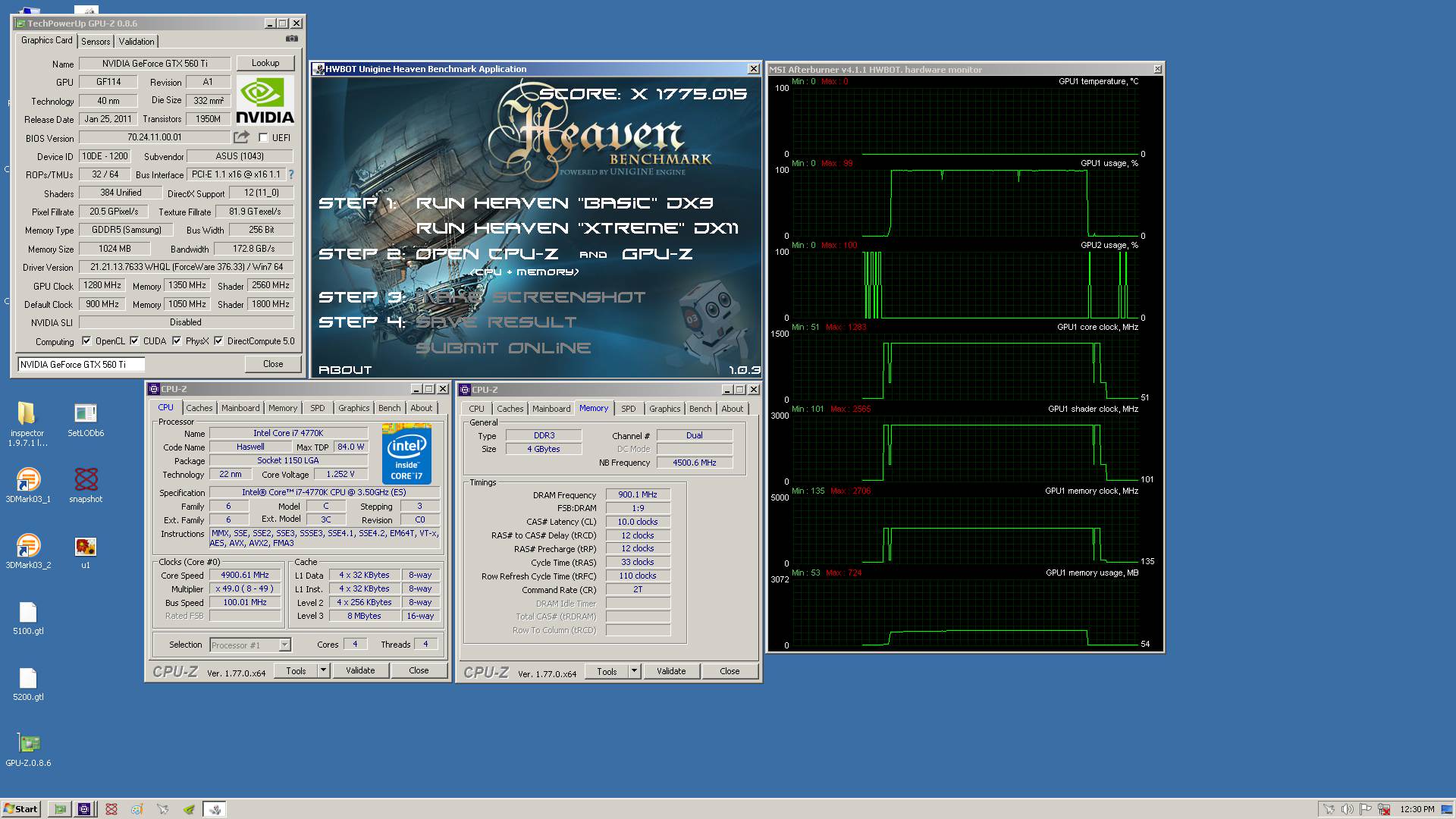Click the BIOS export icon in GPU-Z

(241, 137)
